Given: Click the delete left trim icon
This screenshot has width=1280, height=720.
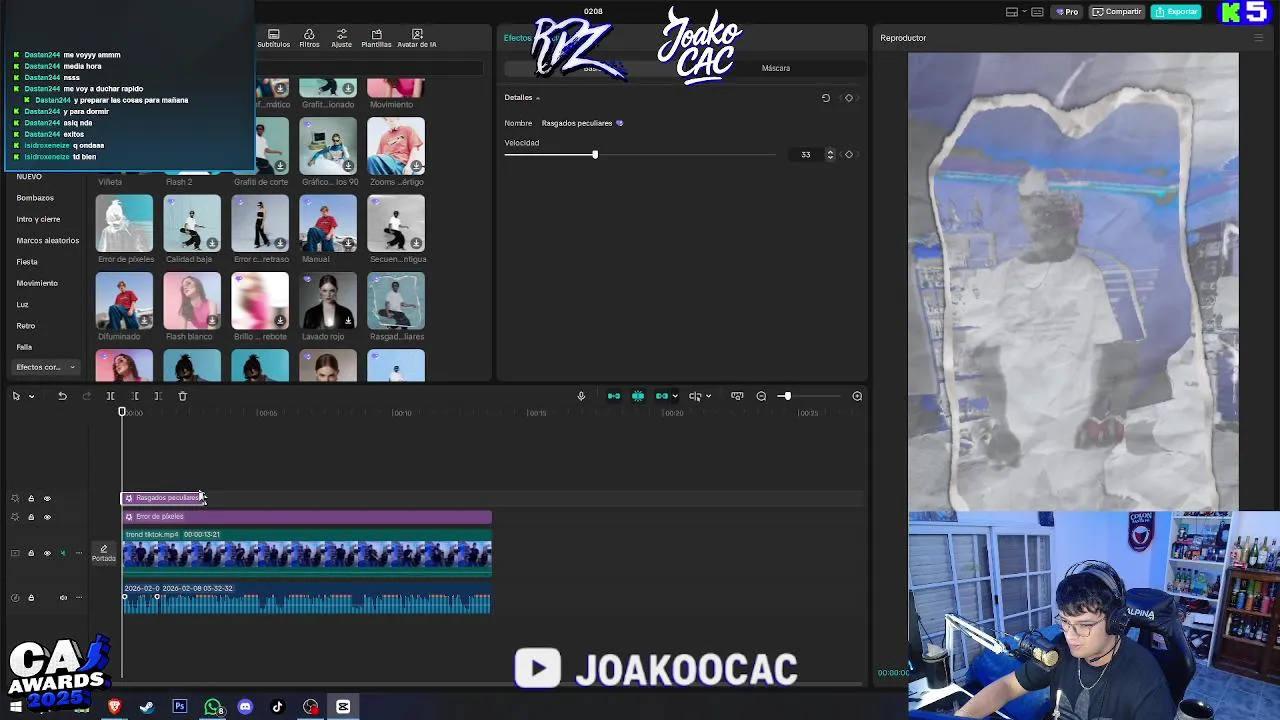Looking at the screenshot, I should click(135, 396).
